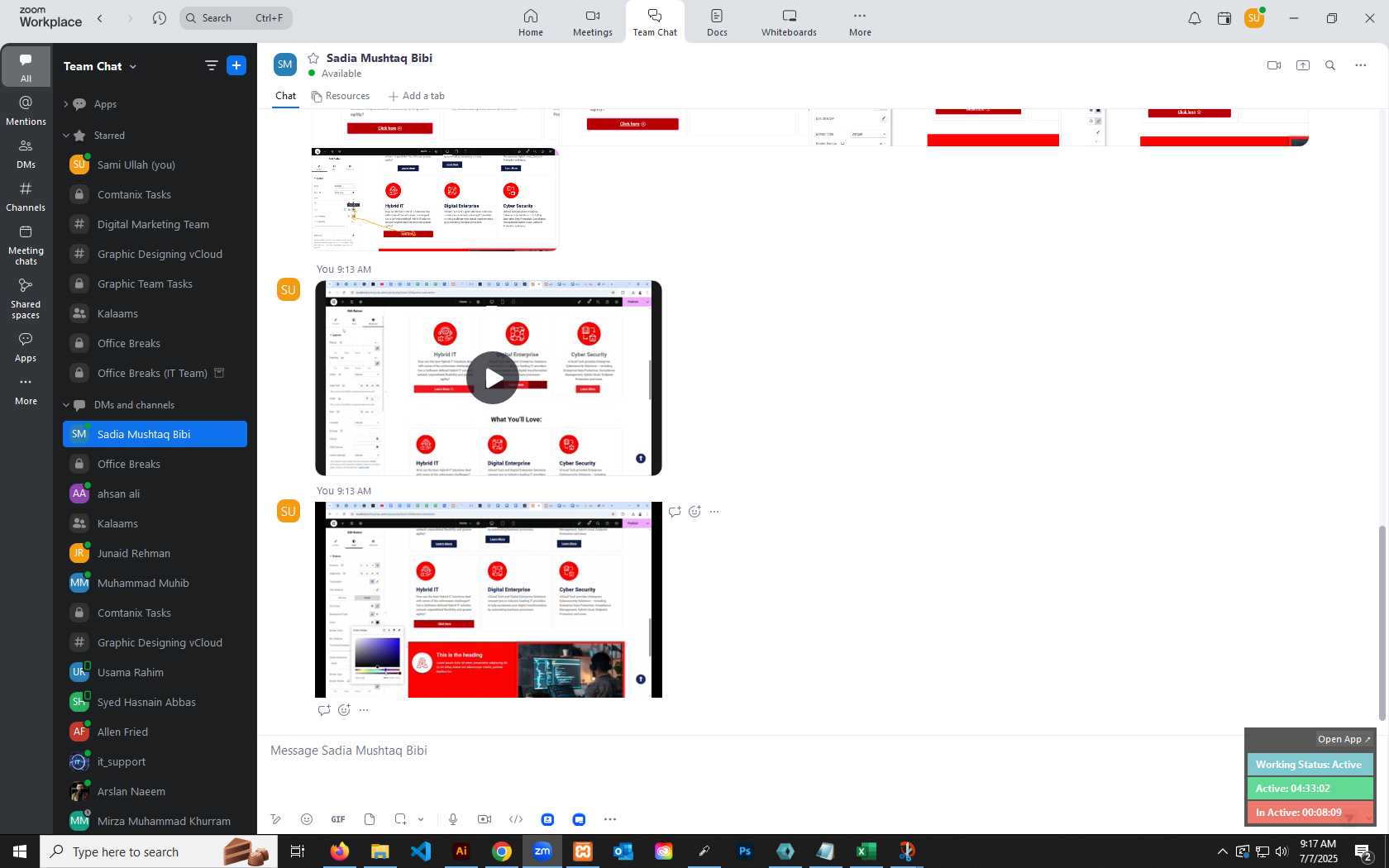Open Photoshop from the taskbar
The width and height of the screenshot is (1389, 868).
(745, 851)
